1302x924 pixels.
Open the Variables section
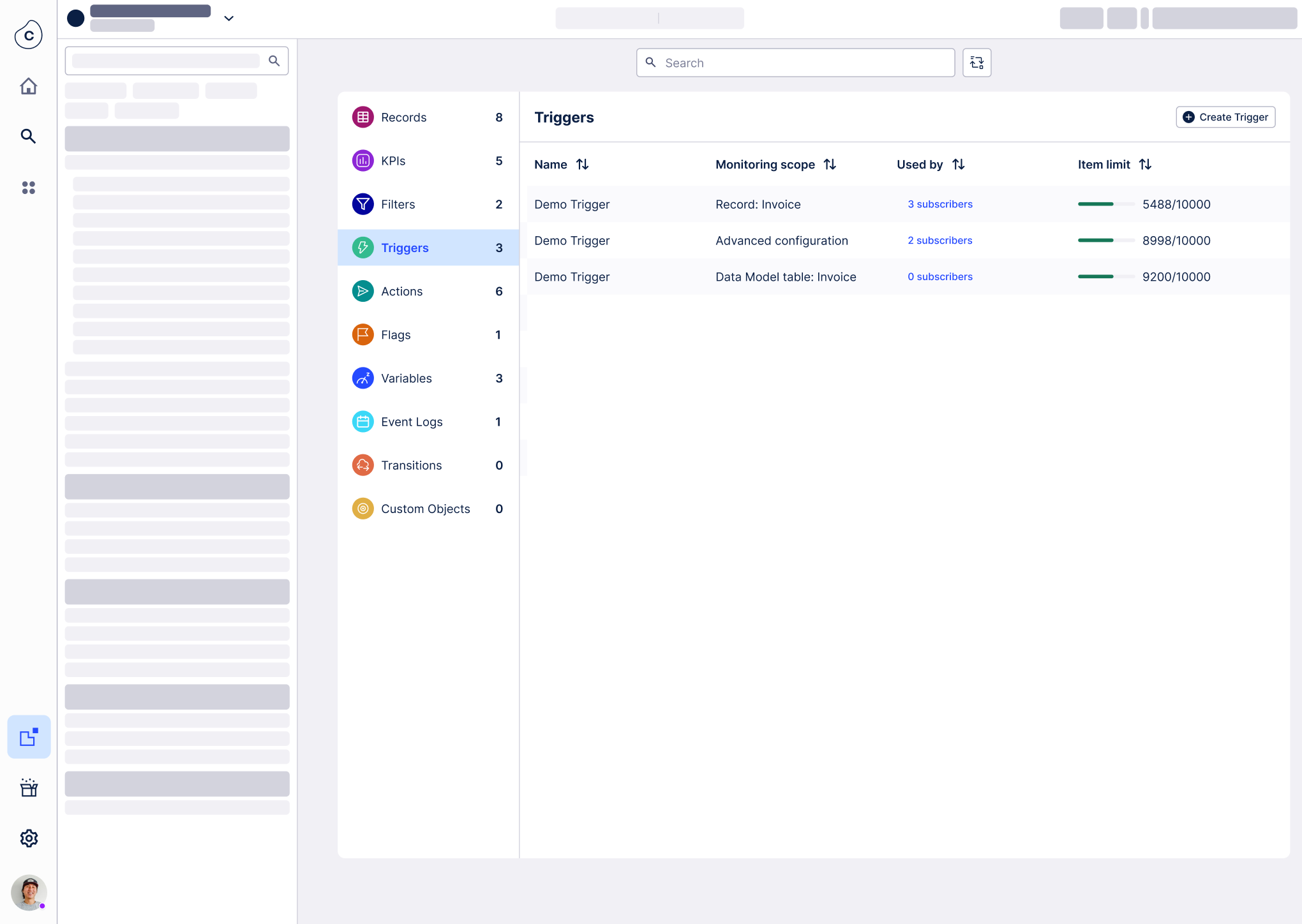click(x=428, y=378)
